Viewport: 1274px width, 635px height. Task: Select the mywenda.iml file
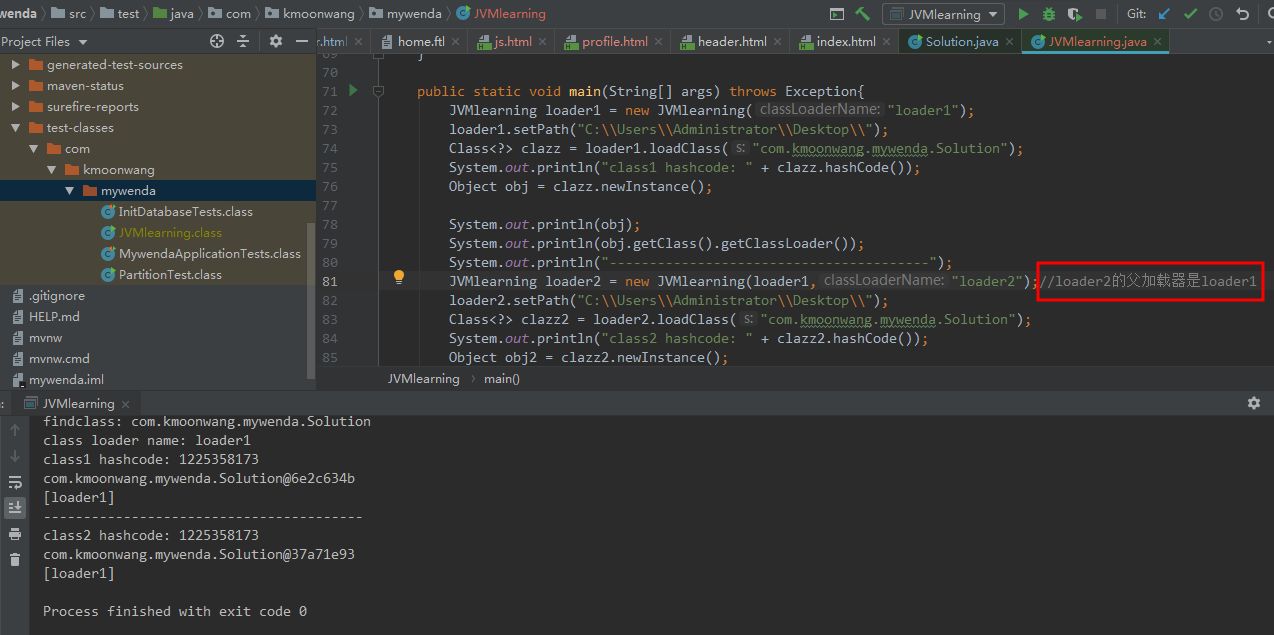click(x=66, y=380)
